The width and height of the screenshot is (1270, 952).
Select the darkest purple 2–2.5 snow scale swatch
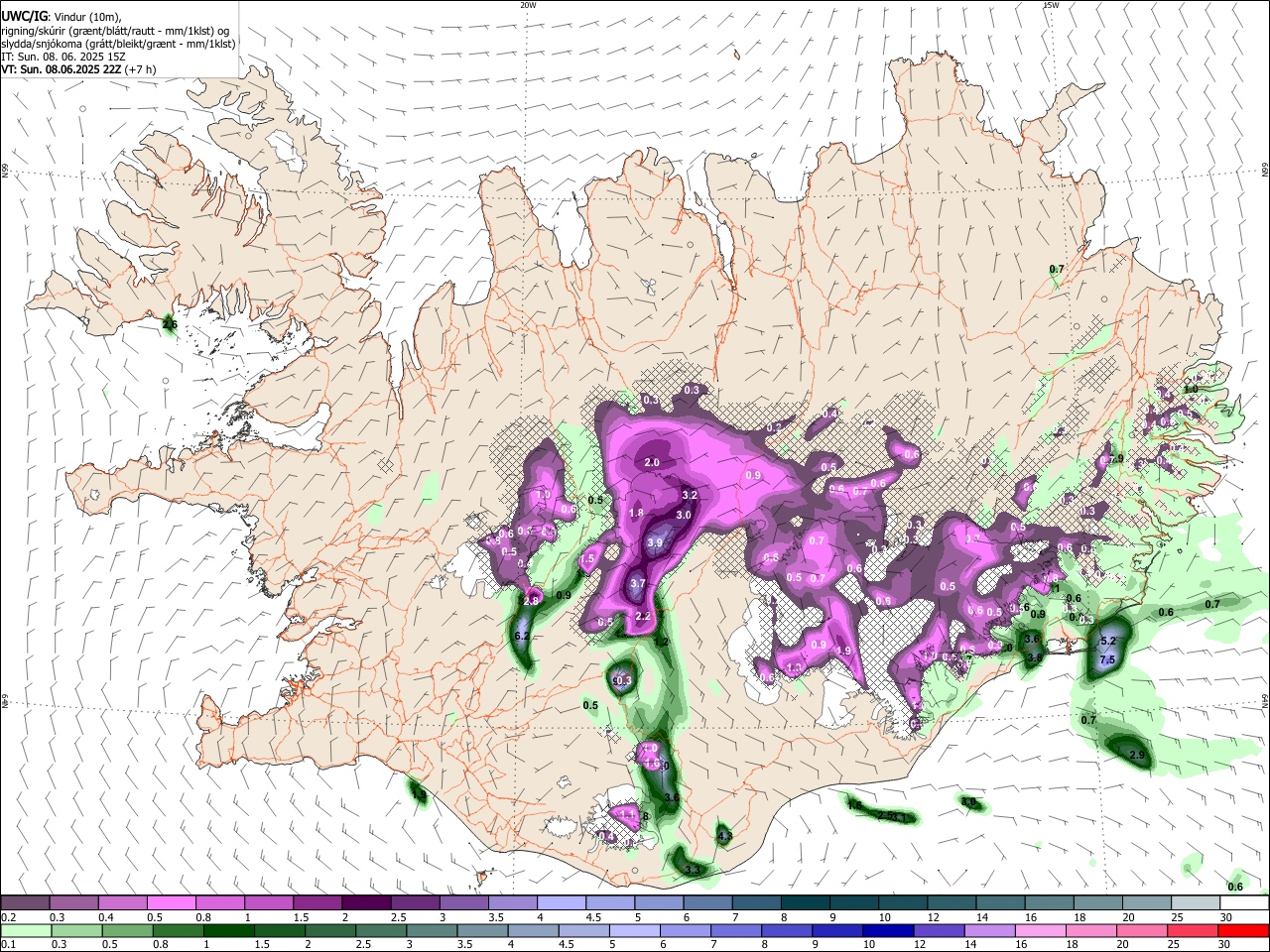(x=365, y=902)
